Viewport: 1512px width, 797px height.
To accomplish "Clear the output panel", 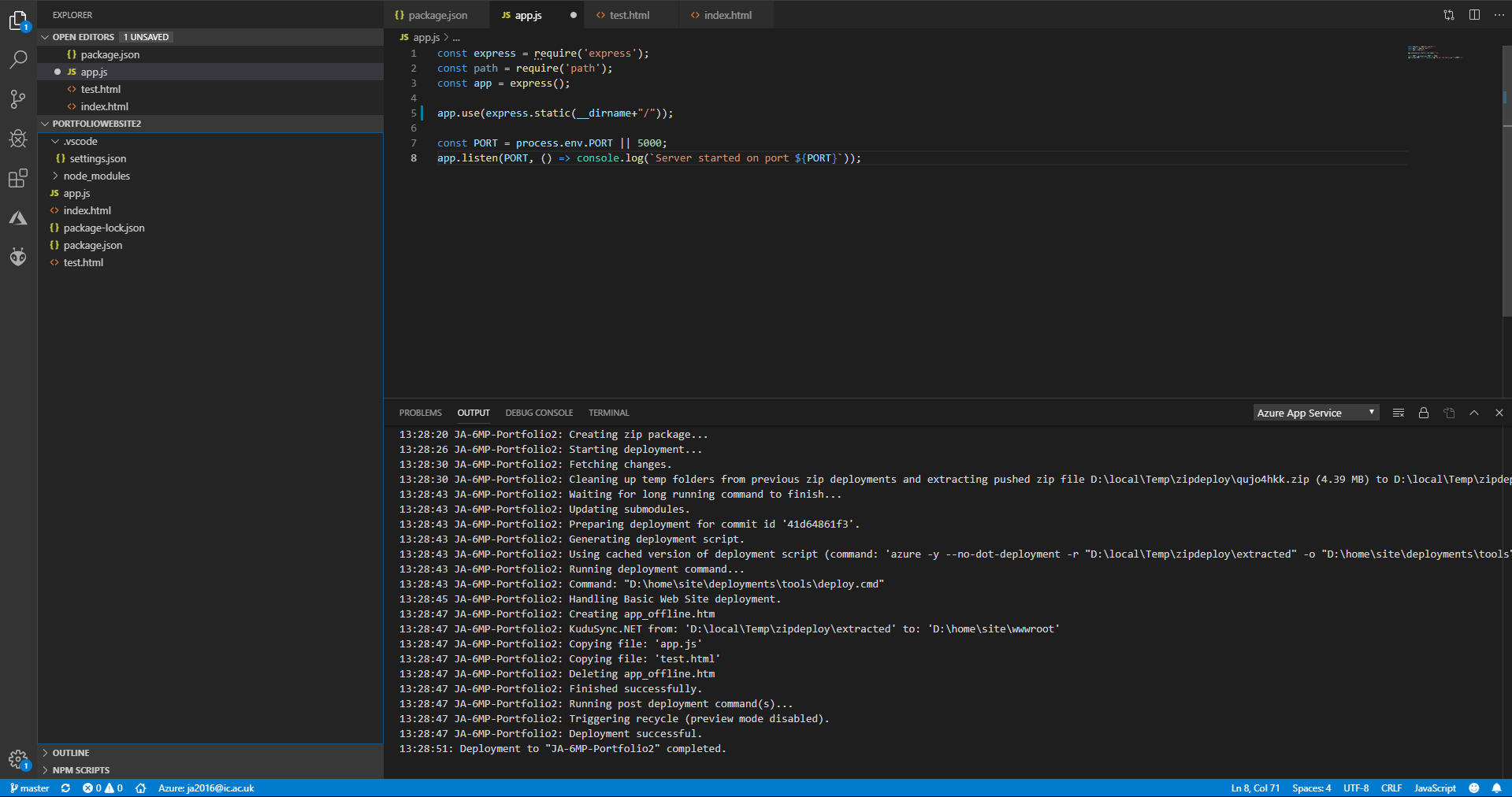I will coord(1399,413).
